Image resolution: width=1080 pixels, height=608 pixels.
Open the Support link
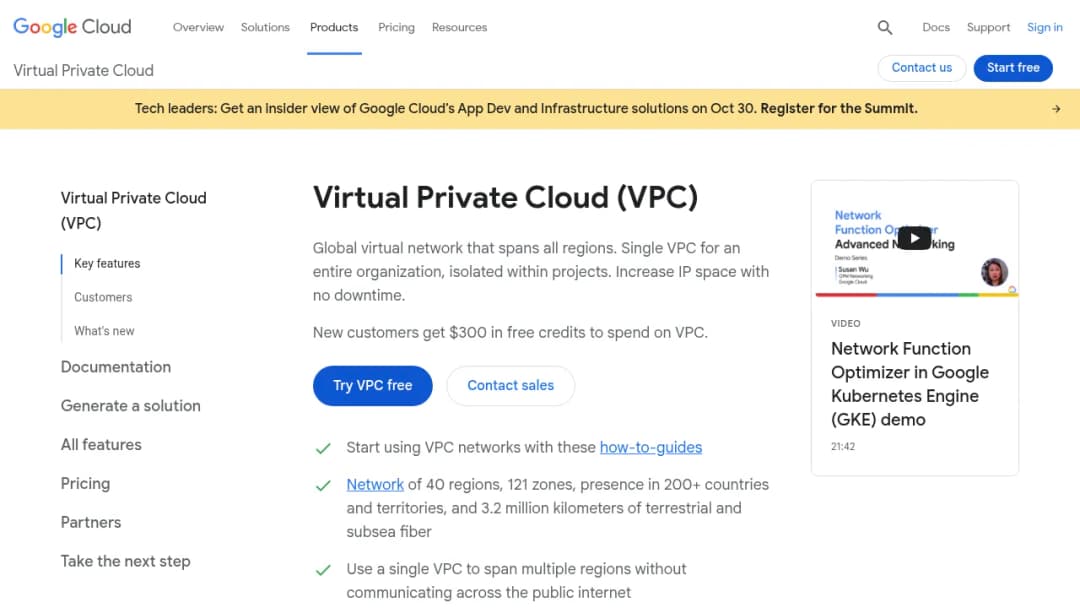pos(988,28)
